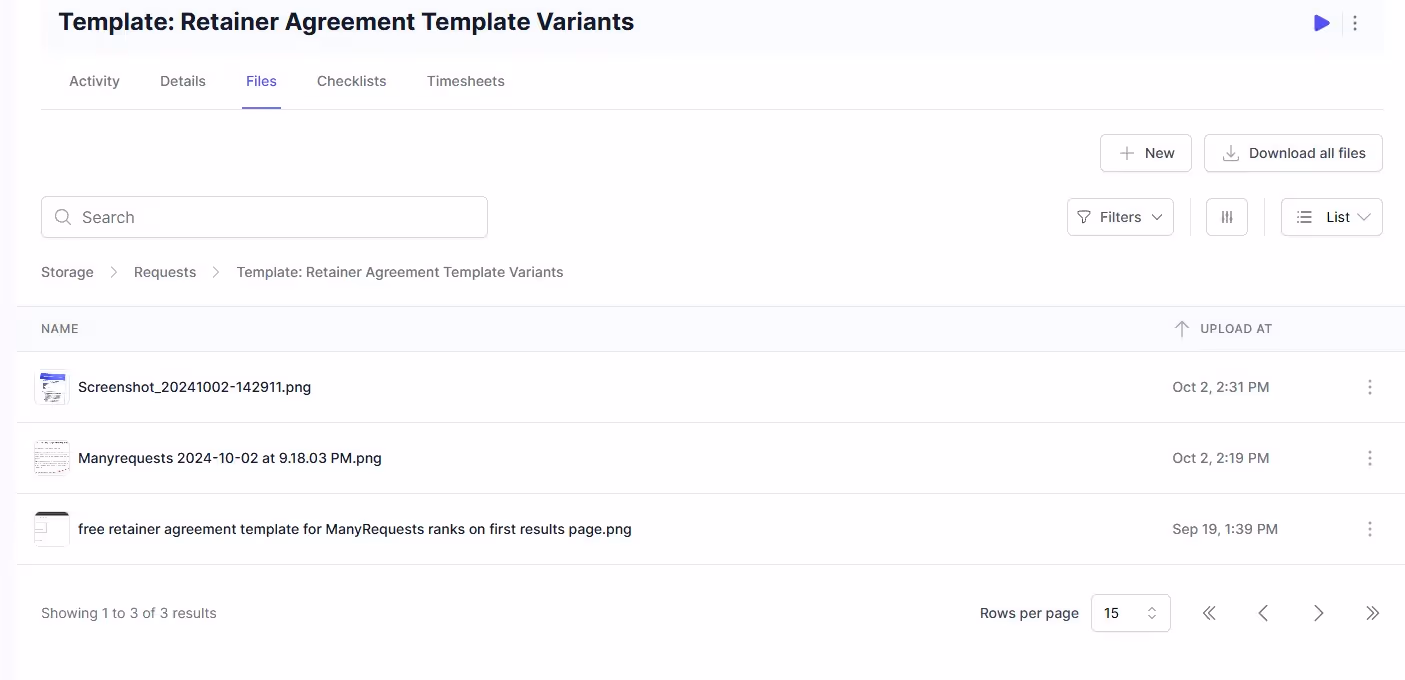Jump to the first page of results

[x=1209, y=613]
